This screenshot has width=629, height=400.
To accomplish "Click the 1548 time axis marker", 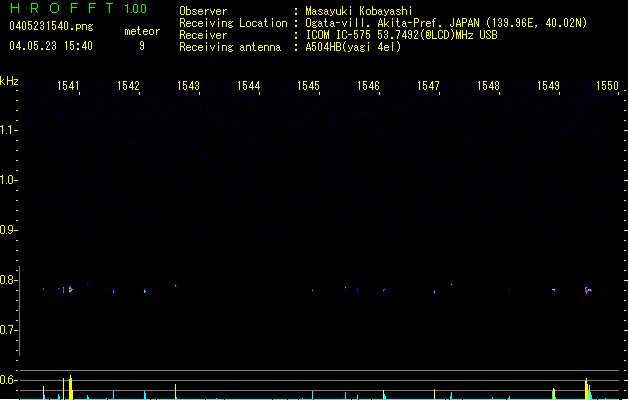I will (488, 86).
